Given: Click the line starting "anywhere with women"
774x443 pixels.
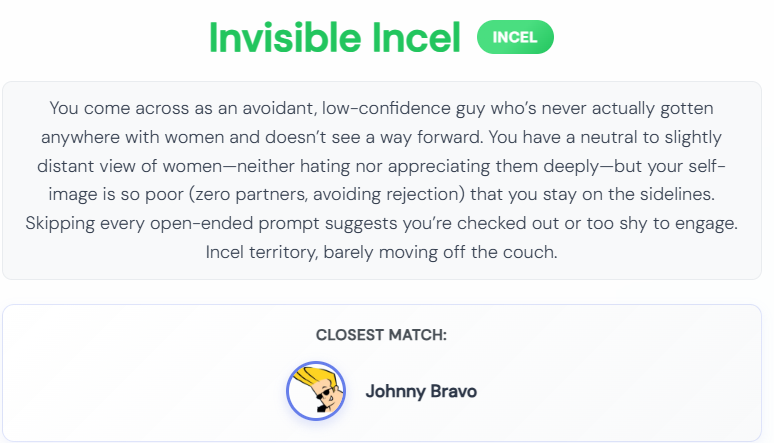Looking at the screenshot, I should click(x=382, y=137).
